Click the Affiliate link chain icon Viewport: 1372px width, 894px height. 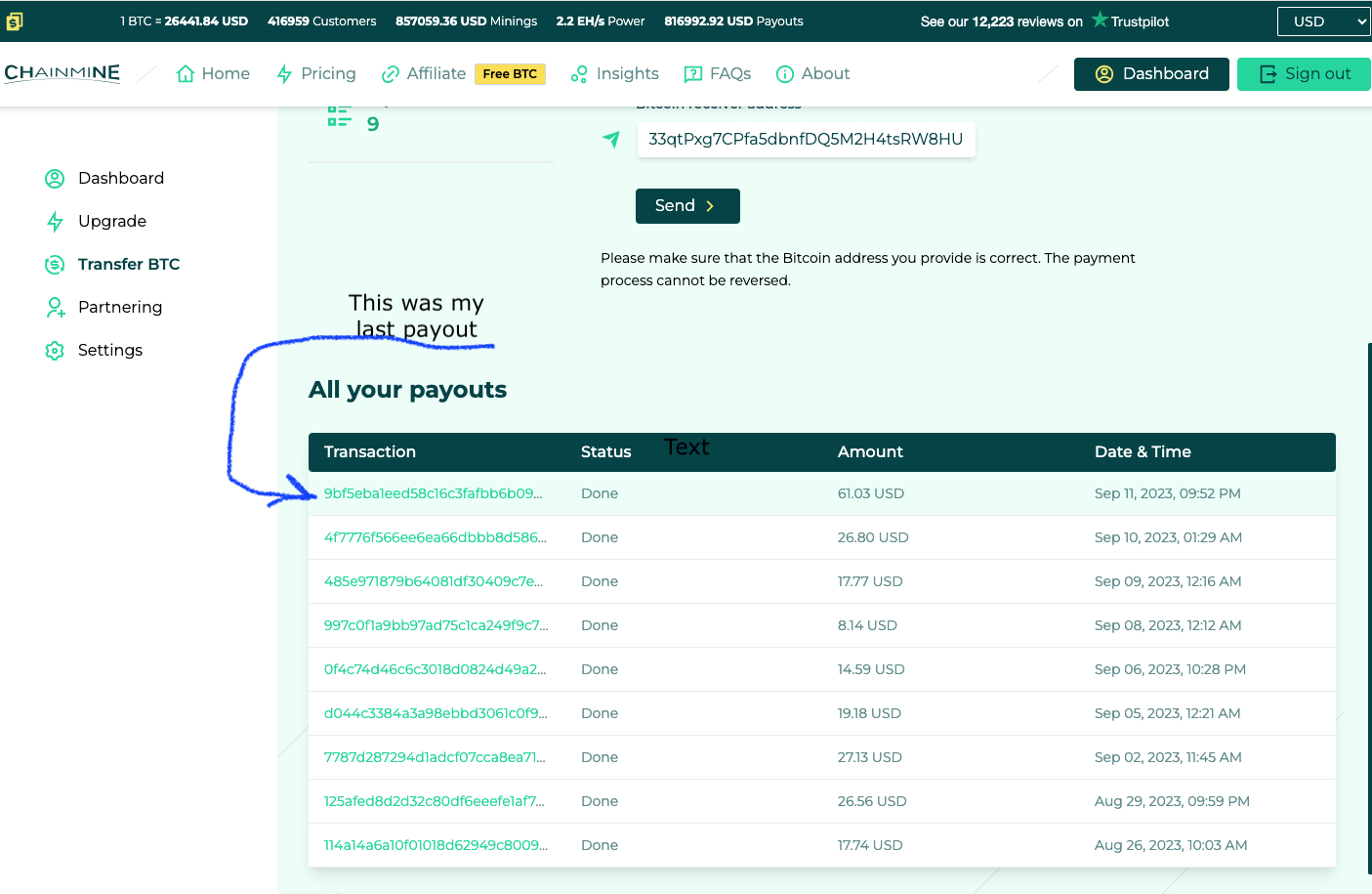click(391, 74)
